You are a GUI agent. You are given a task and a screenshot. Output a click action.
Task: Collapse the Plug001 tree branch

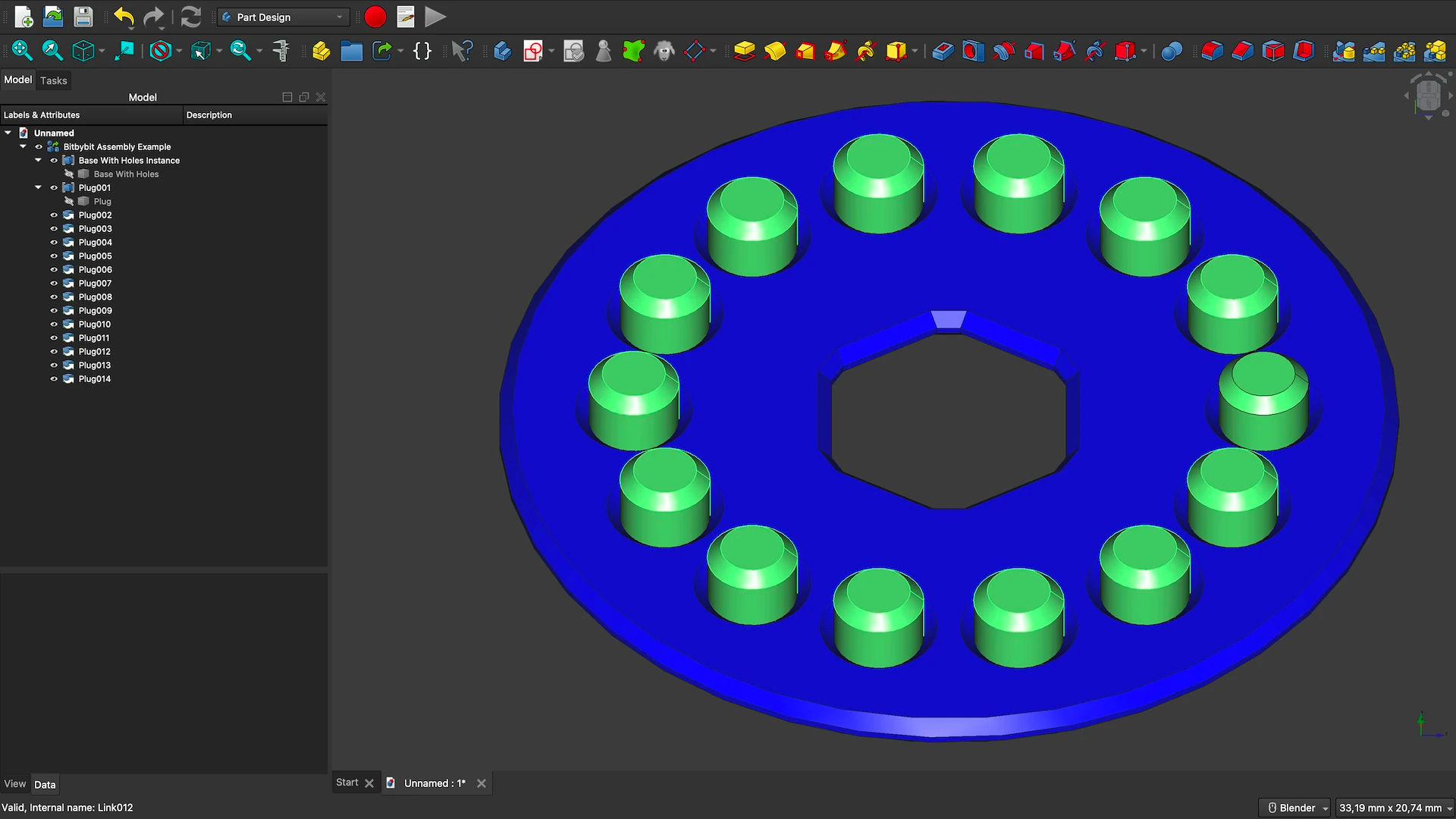(38, 187)
